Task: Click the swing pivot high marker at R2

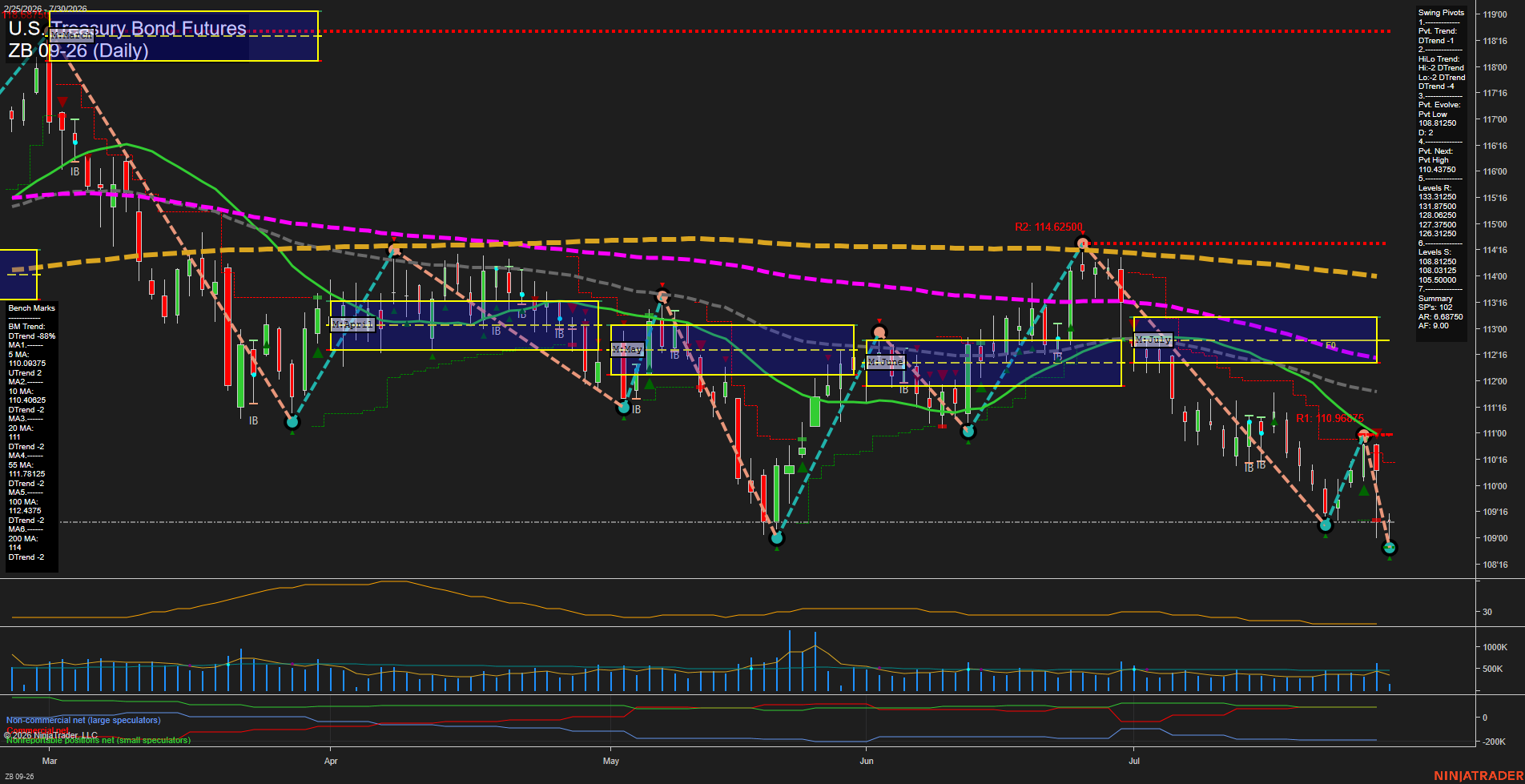Action: click(1083, 243)
